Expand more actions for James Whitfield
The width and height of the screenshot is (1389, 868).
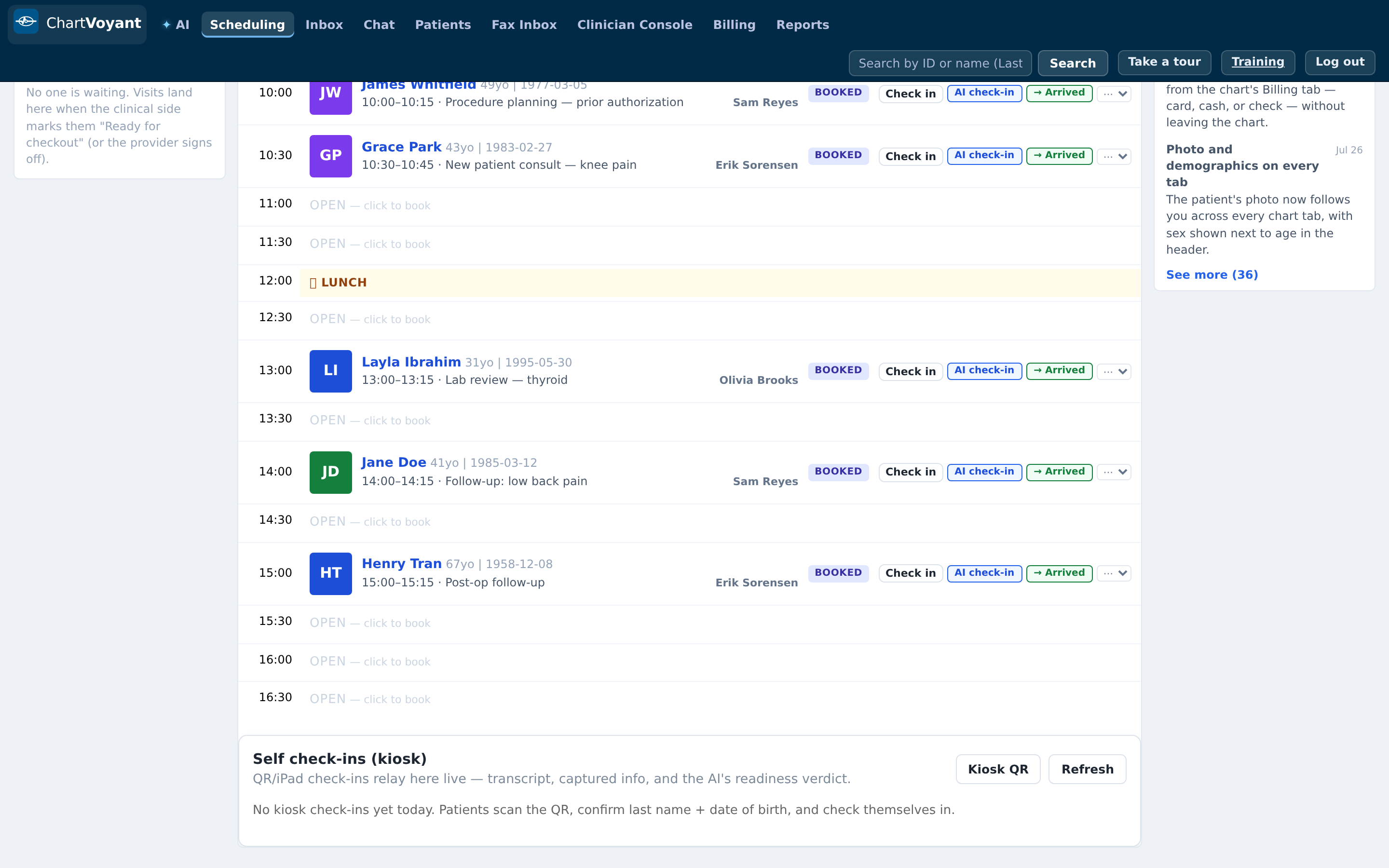1114,94
